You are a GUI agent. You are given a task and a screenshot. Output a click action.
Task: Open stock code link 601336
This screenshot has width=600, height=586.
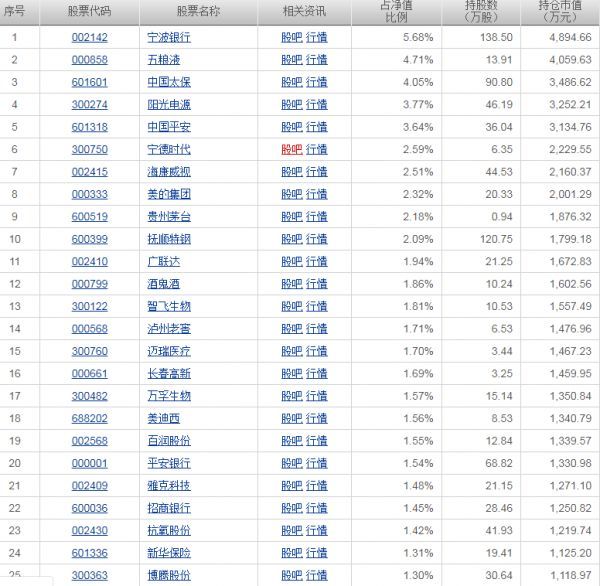click(x=90, y=553)
